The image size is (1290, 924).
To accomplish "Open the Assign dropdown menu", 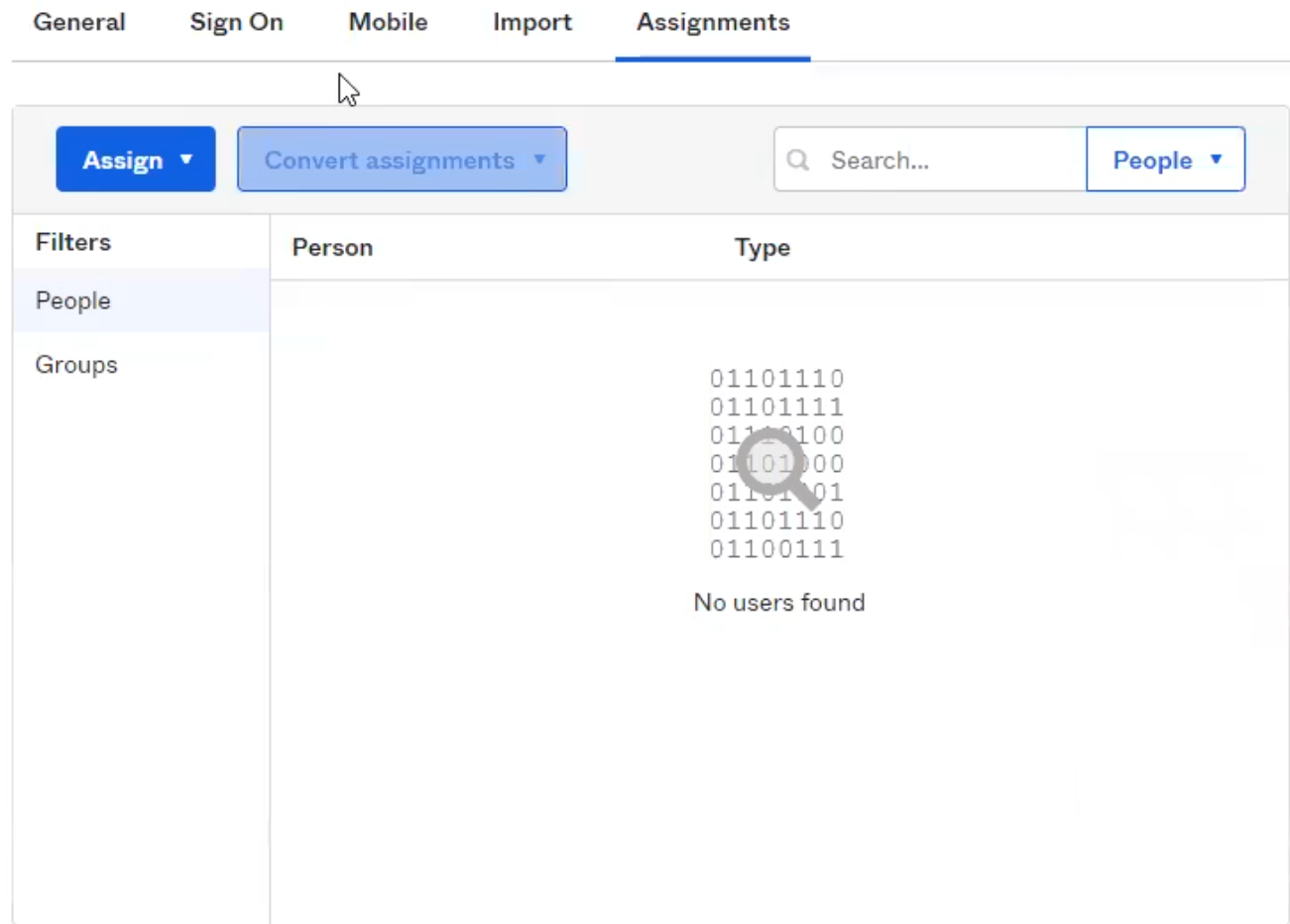I will tap(136, 159).
